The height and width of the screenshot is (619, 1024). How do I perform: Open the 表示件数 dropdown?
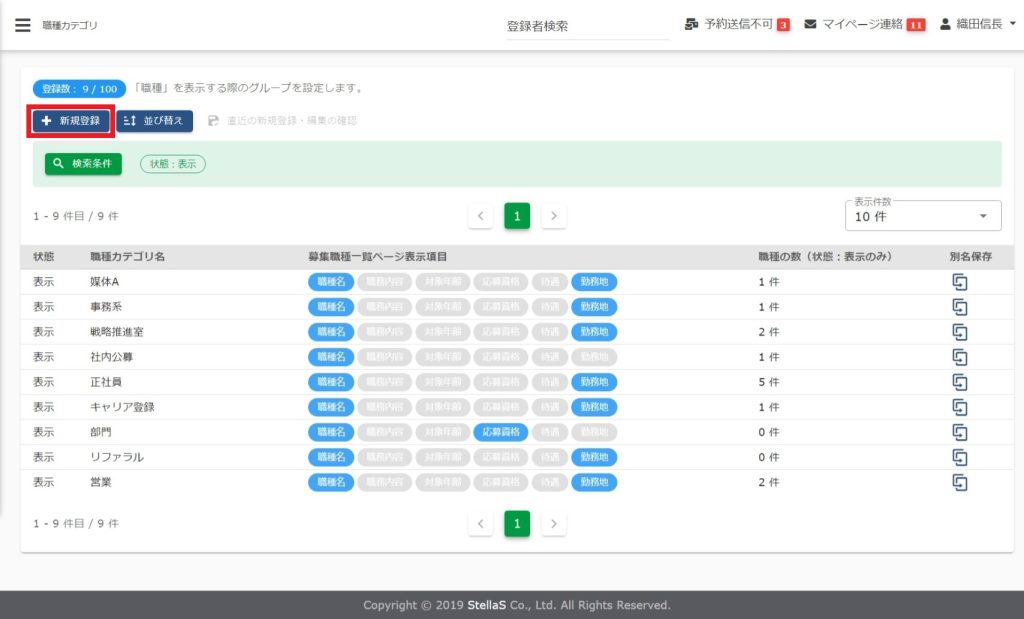(x=922, y=216)
